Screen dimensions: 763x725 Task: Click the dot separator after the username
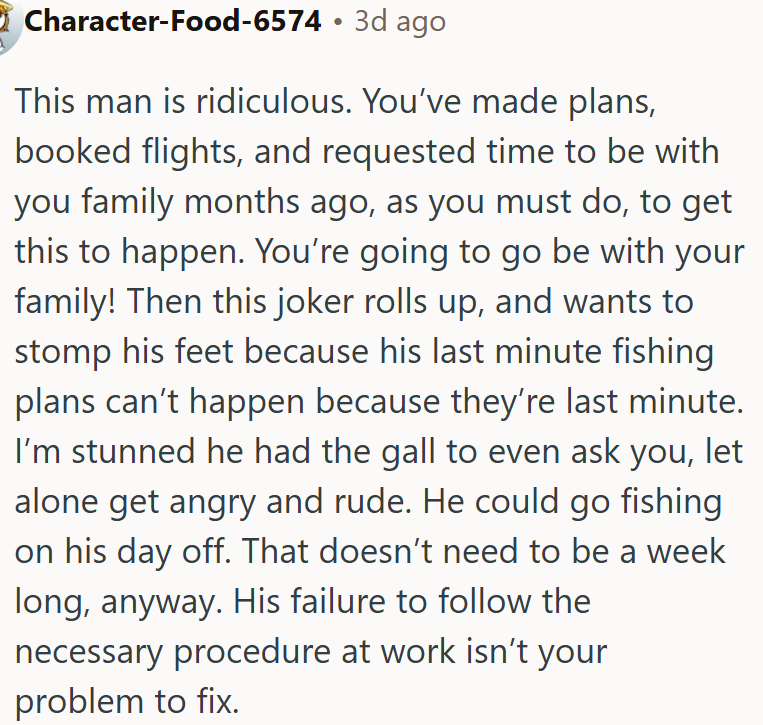(338, 22)
